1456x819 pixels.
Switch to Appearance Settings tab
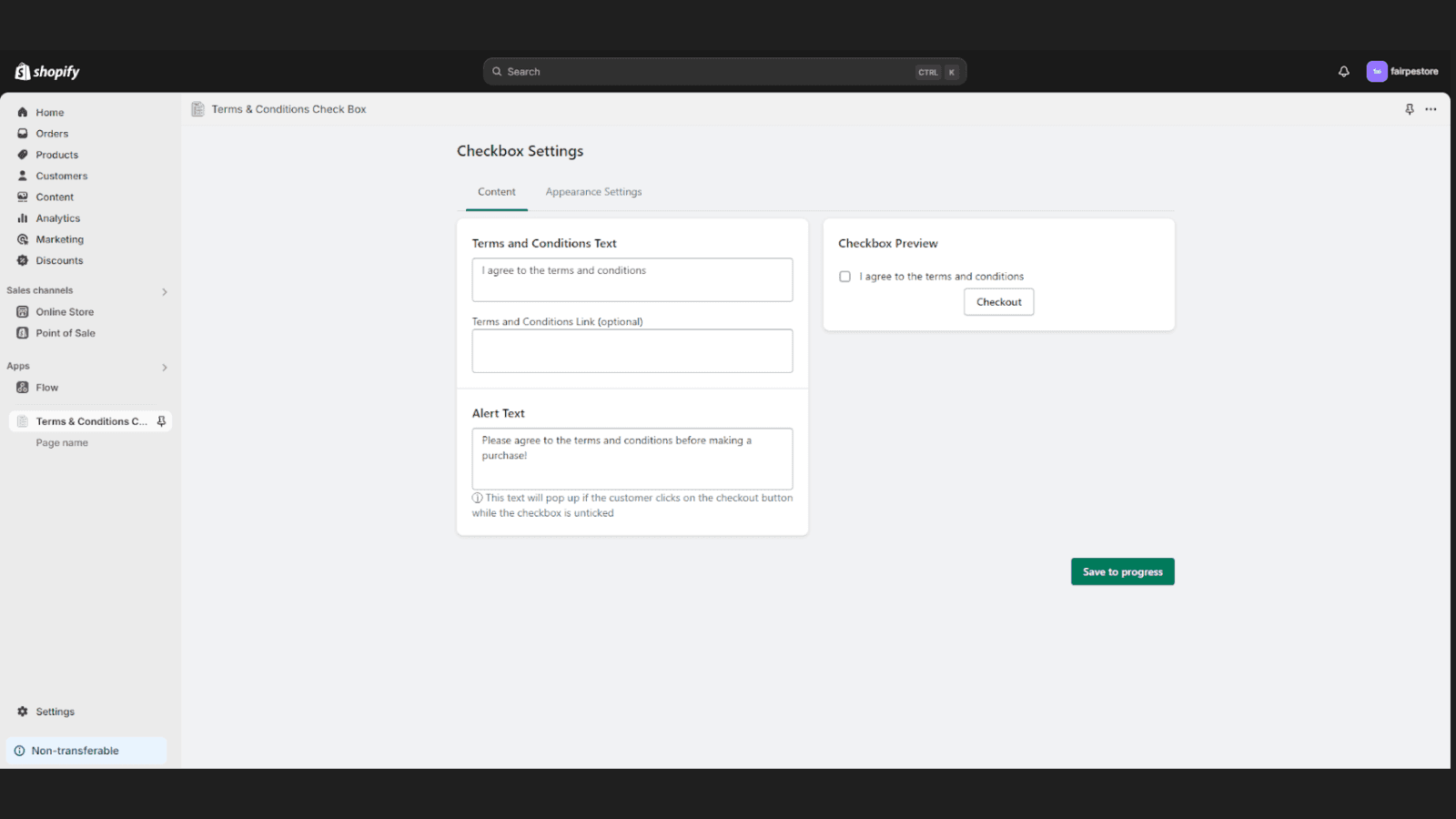pyautogui.click(x=593, y=192)
